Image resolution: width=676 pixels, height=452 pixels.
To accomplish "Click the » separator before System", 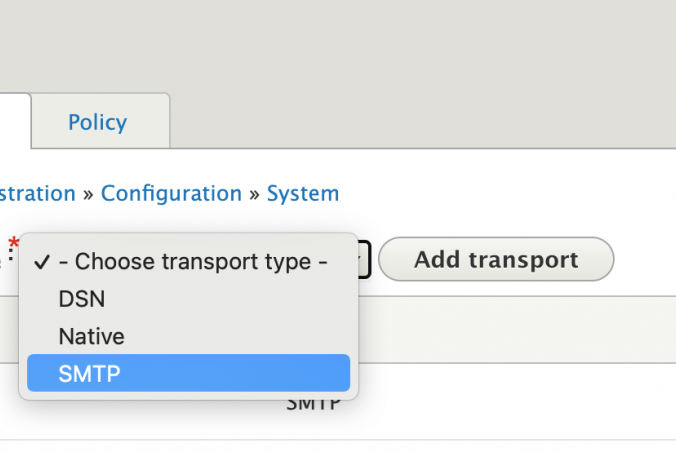I will (x=254, y=193).
